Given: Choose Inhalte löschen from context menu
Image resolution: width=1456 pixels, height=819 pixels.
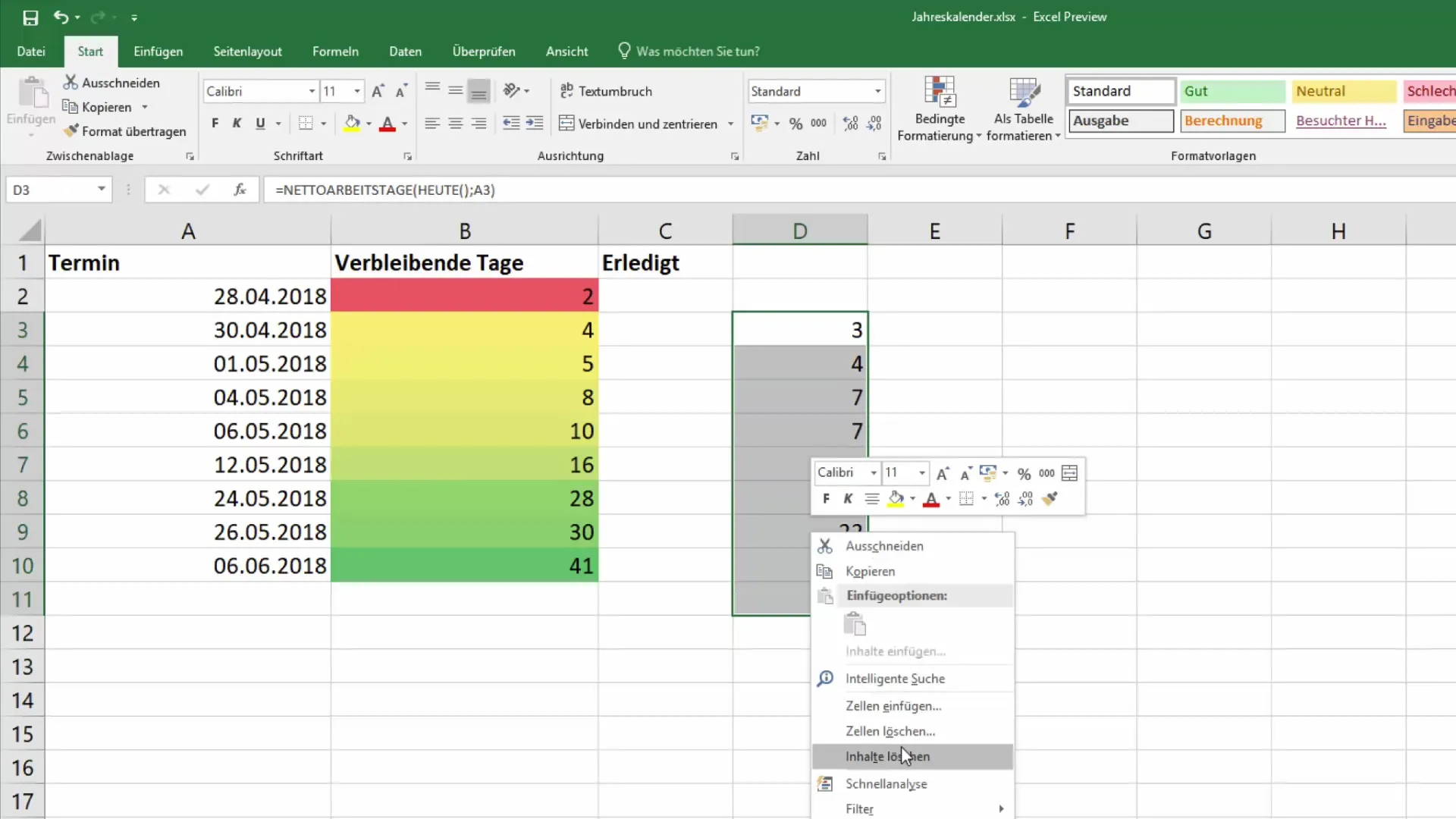Looking at the screenshot, I should (912, 756).
